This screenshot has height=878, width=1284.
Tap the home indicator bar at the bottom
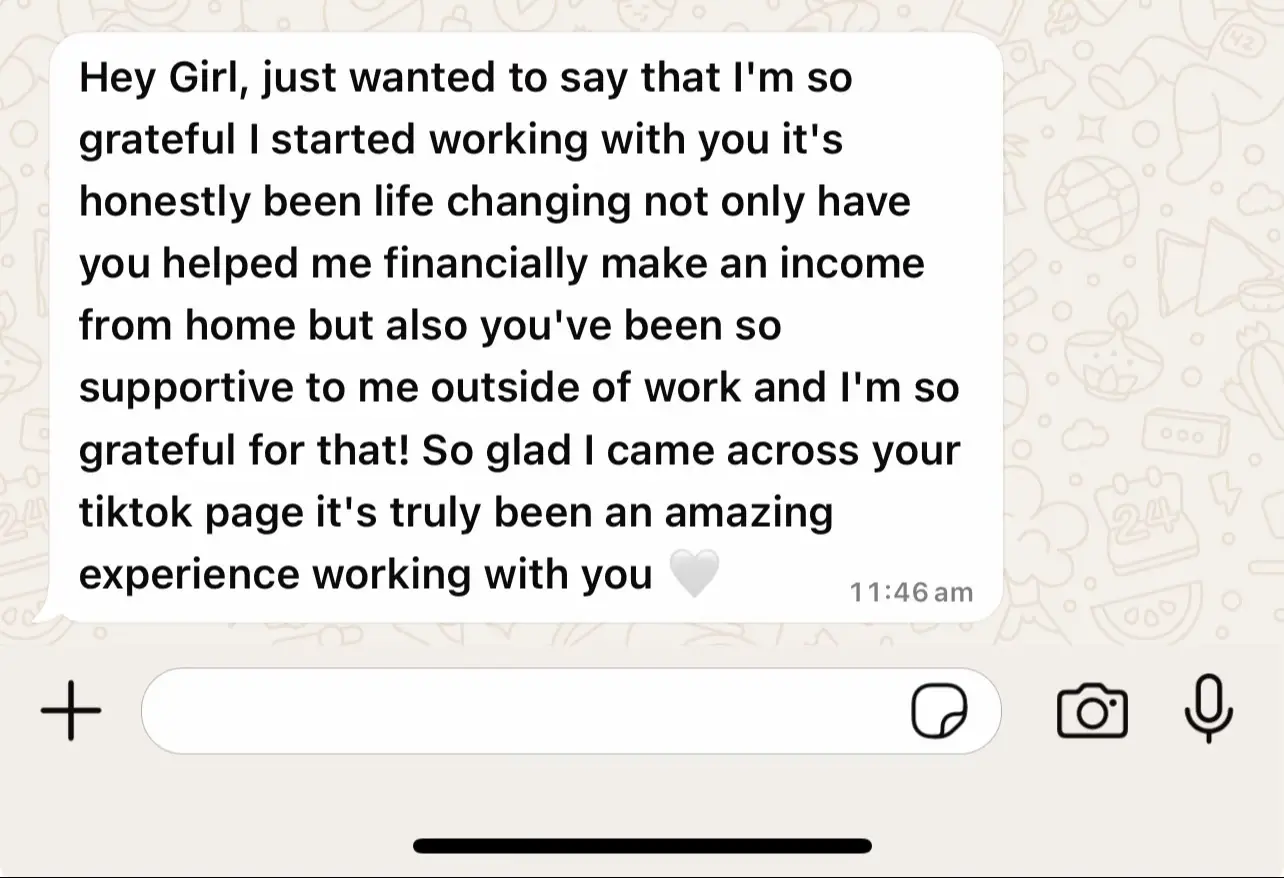[641, 845]
